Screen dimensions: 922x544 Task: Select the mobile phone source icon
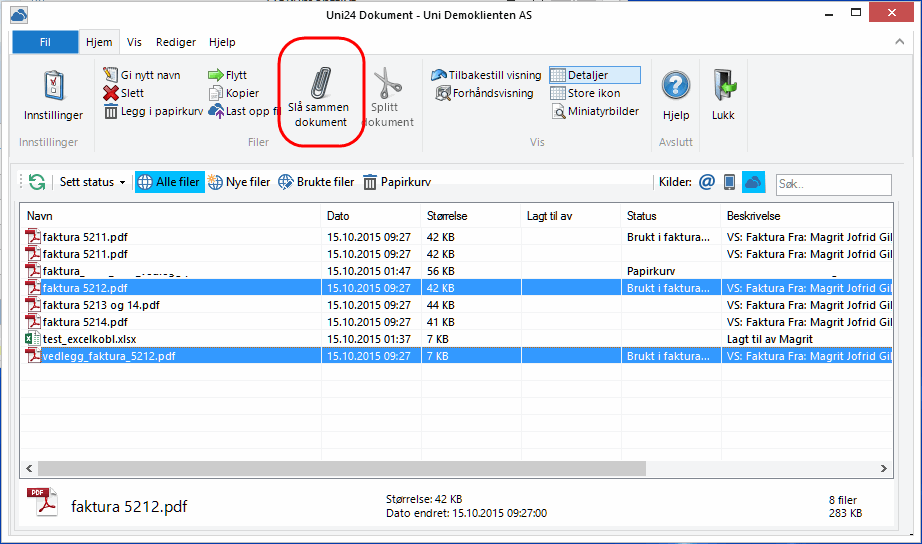pyautogui.click(x=730, y=182)
